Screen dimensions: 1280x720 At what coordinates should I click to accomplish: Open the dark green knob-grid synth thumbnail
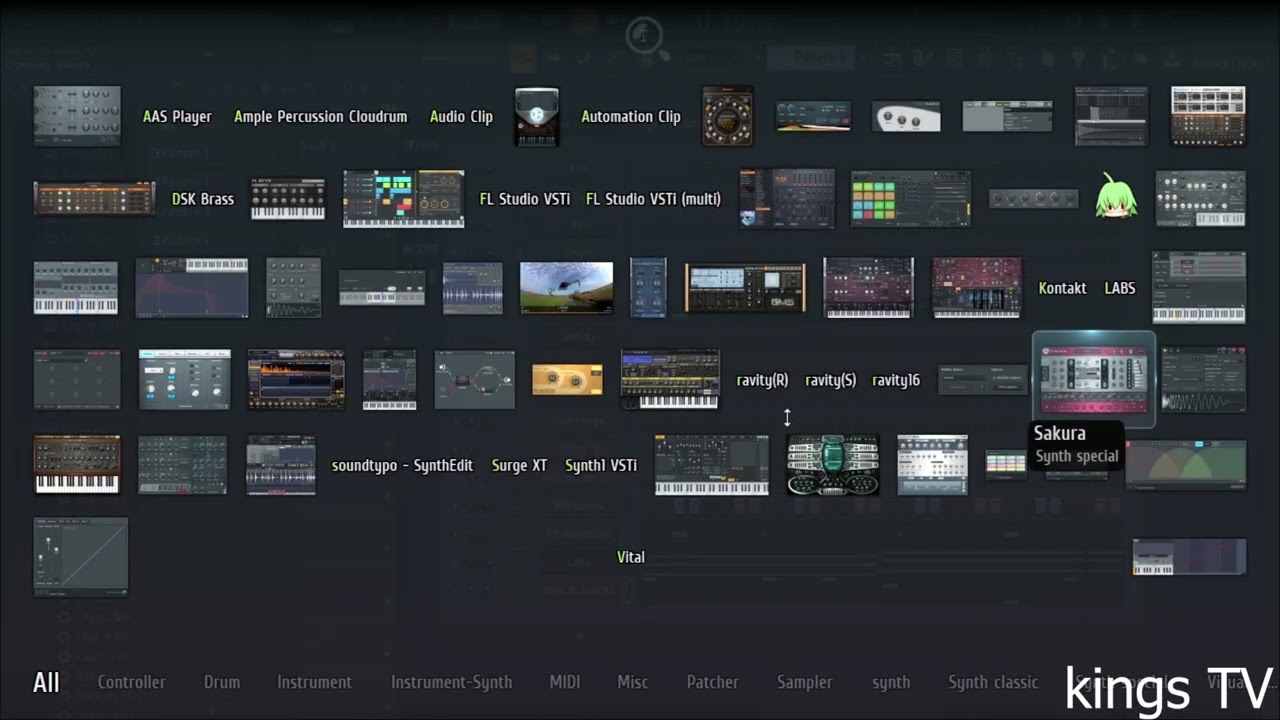[x=182, y=465]
